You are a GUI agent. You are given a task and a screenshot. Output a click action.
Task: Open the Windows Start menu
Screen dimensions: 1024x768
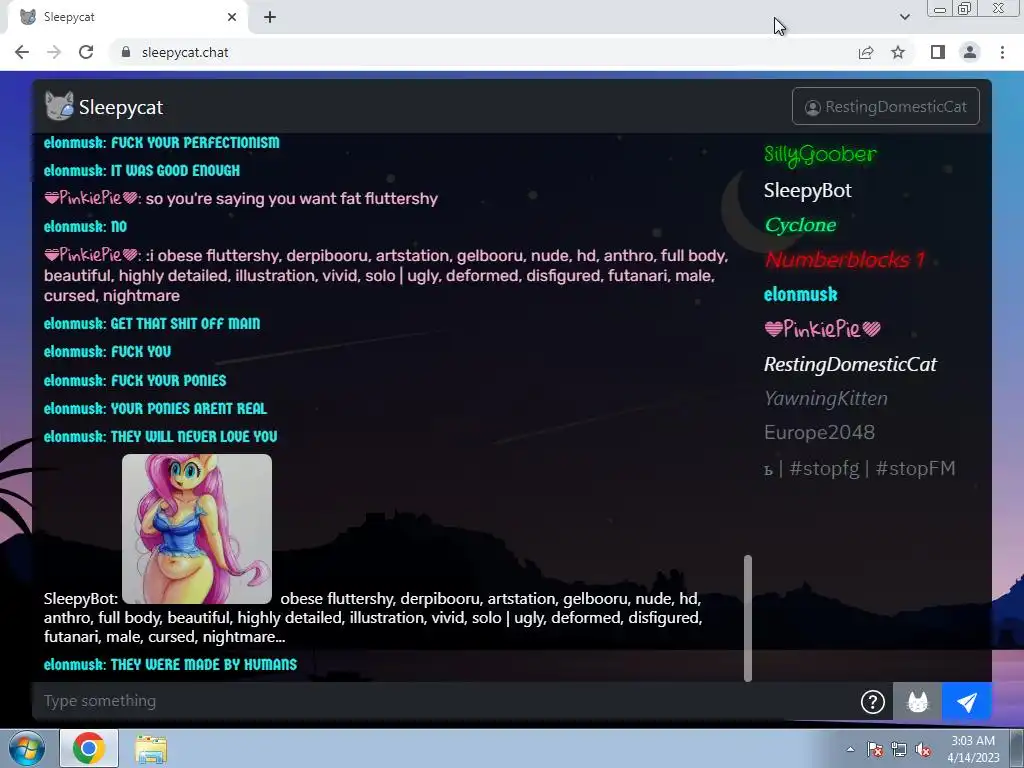[27, 748]
